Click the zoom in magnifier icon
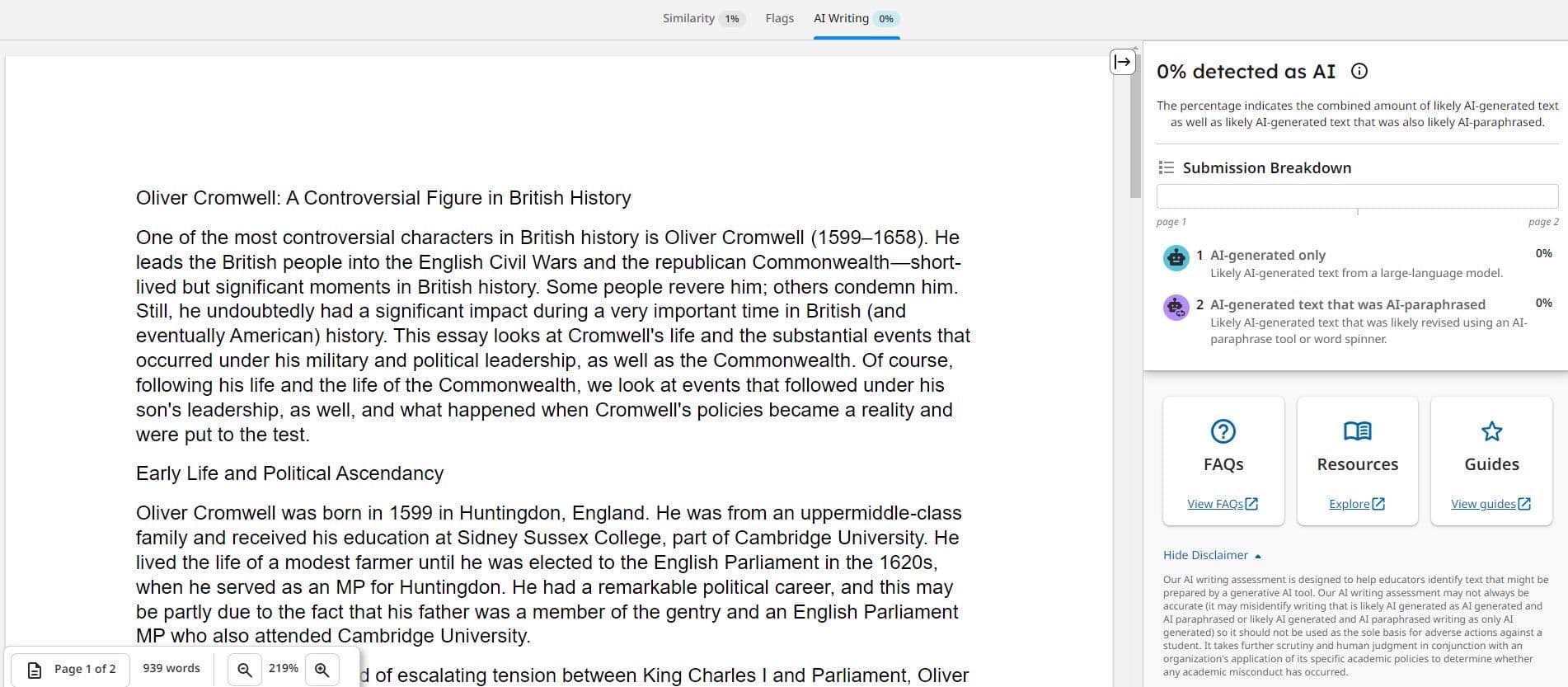This screenshot has height=687, width=1568. tap(322, 669)
